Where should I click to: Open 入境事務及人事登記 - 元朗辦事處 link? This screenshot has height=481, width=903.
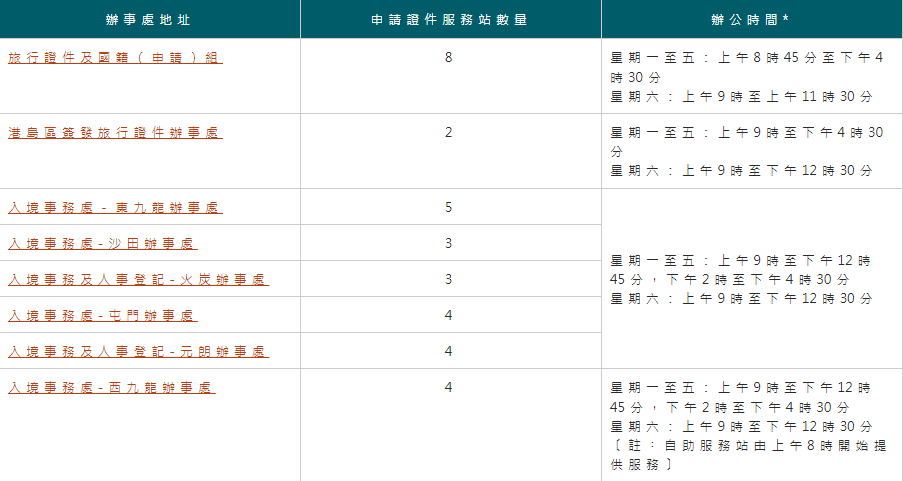tap(138, 352)
